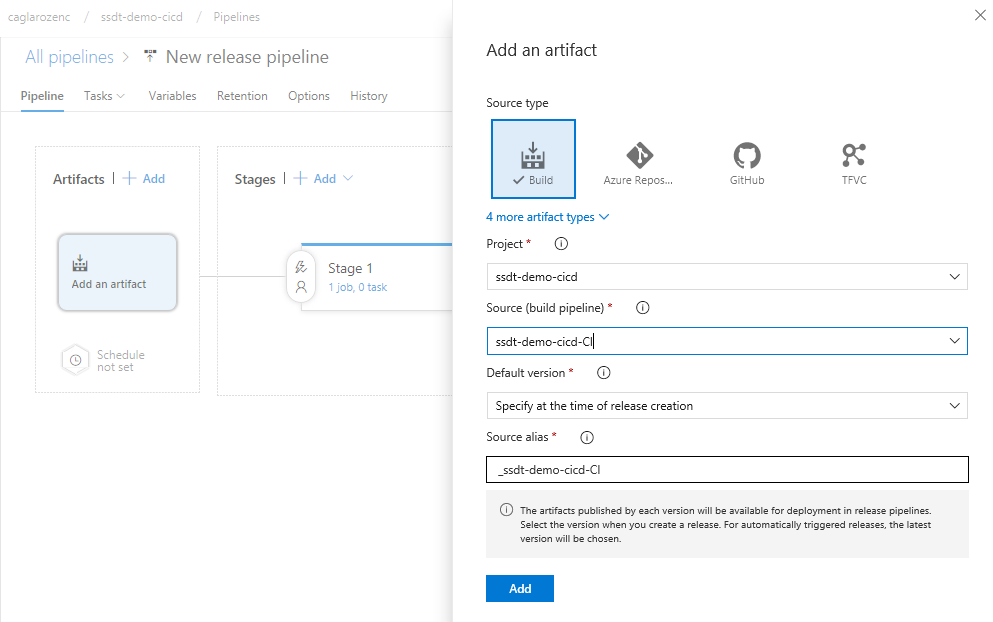Close the Add an artifact panel
The height and width of the screenshot is (622, 993).
pos(979,15)
